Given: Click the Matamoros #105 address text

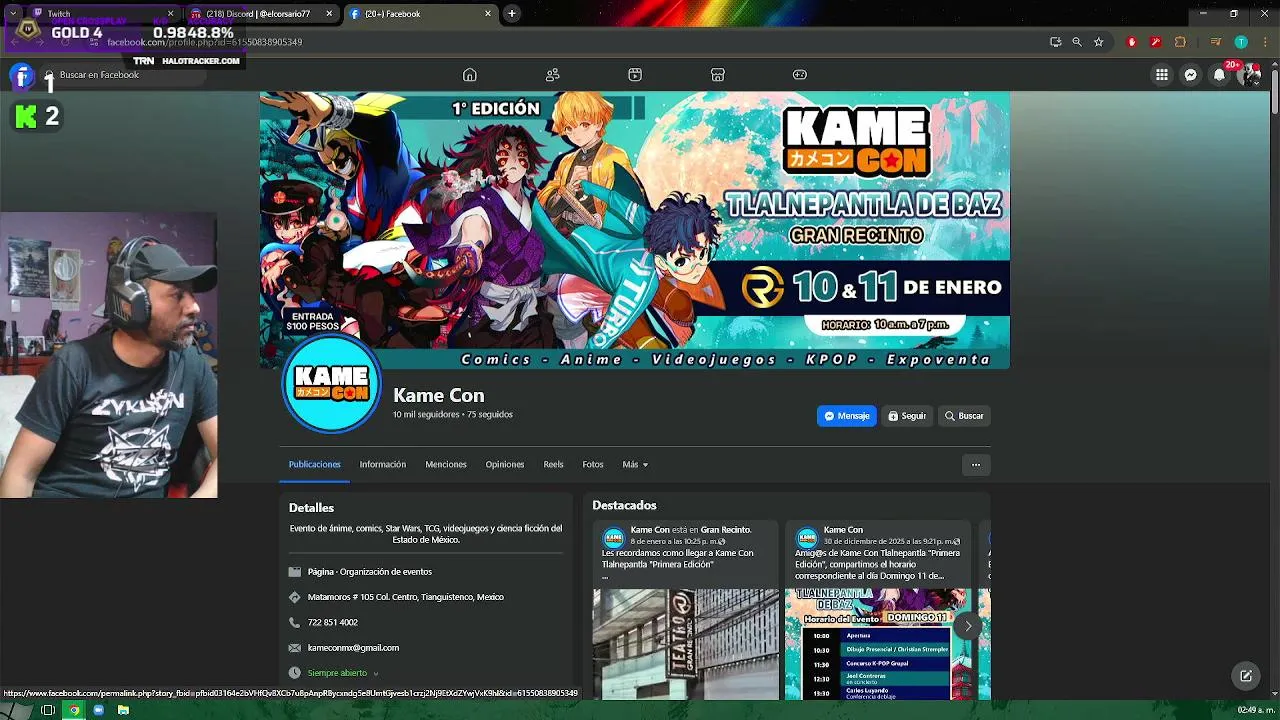Looking at the screenshot, I should click(x=406, y=597).
